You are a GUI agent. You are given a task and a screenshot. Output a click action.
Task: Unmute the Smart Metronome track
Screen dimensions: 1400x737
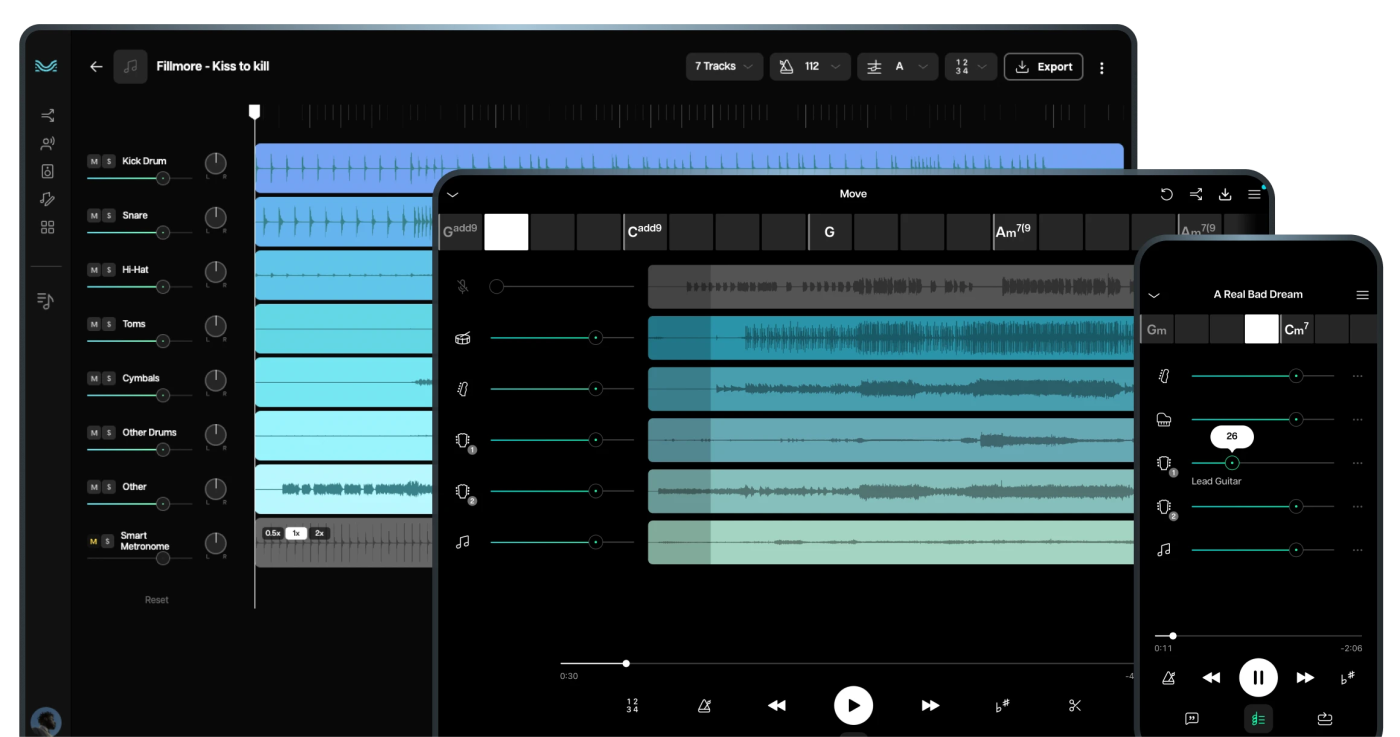(x=94, y=541)
